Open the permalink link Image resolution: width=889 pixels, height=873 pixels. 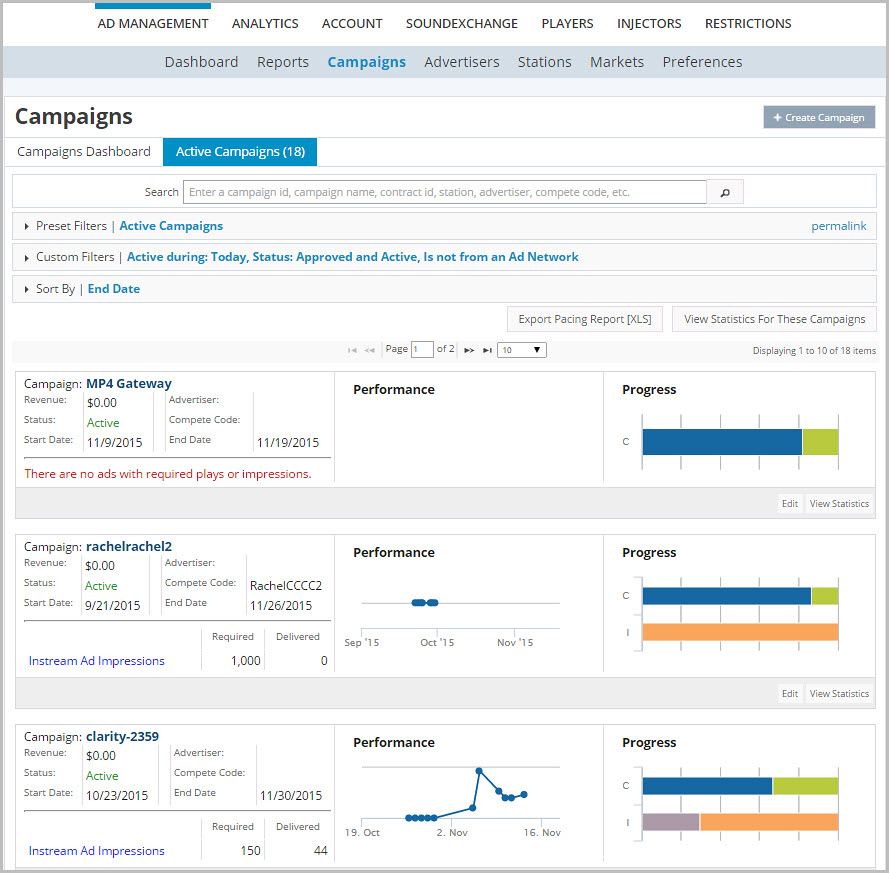(838, 226)
